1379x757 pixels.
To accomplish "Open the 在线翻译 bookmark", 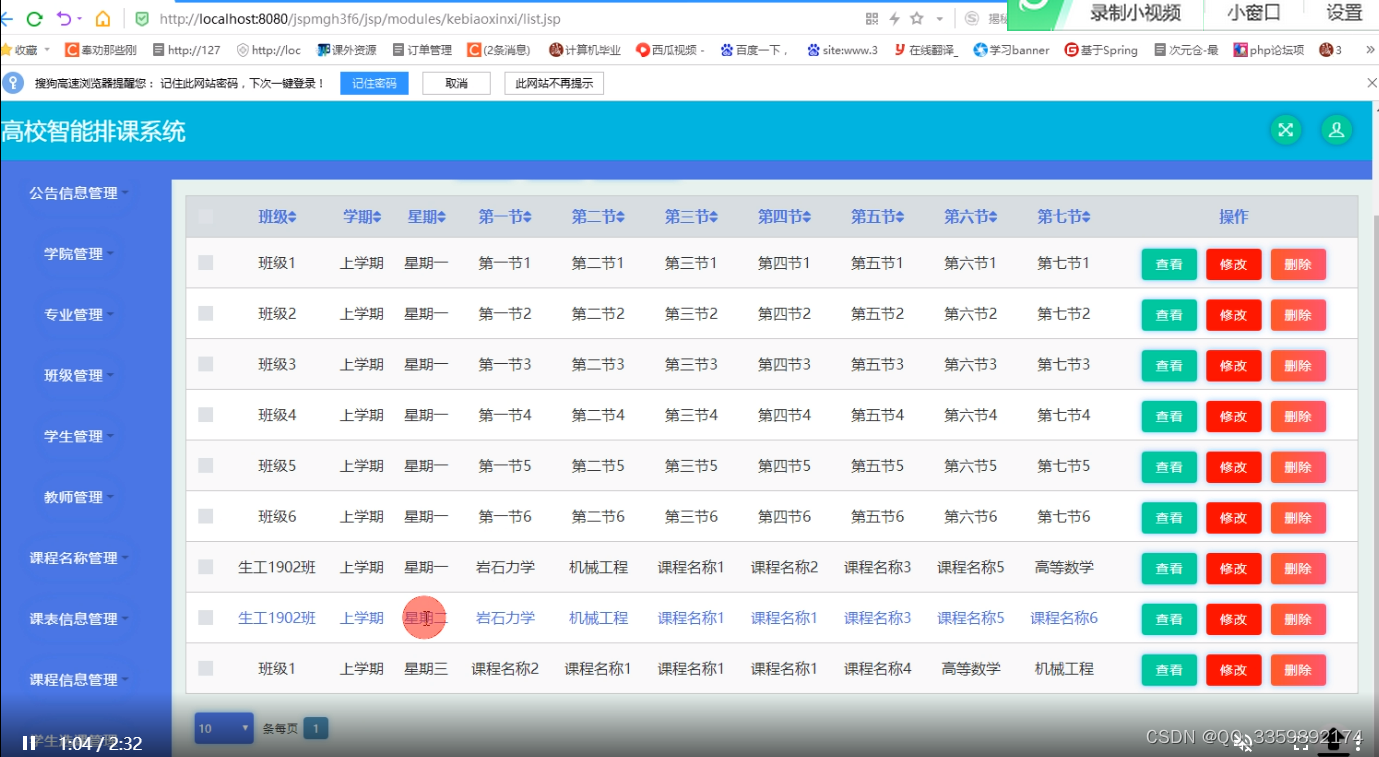I will click(x=926, y=50).
